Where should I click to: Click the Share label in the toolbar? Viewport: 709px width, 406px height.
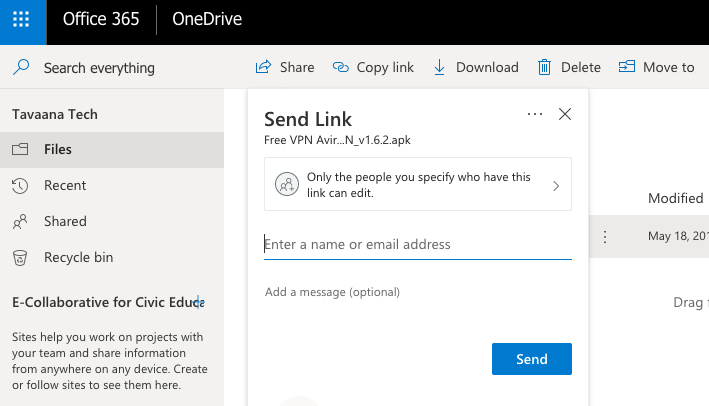click(x=297, y=67)
